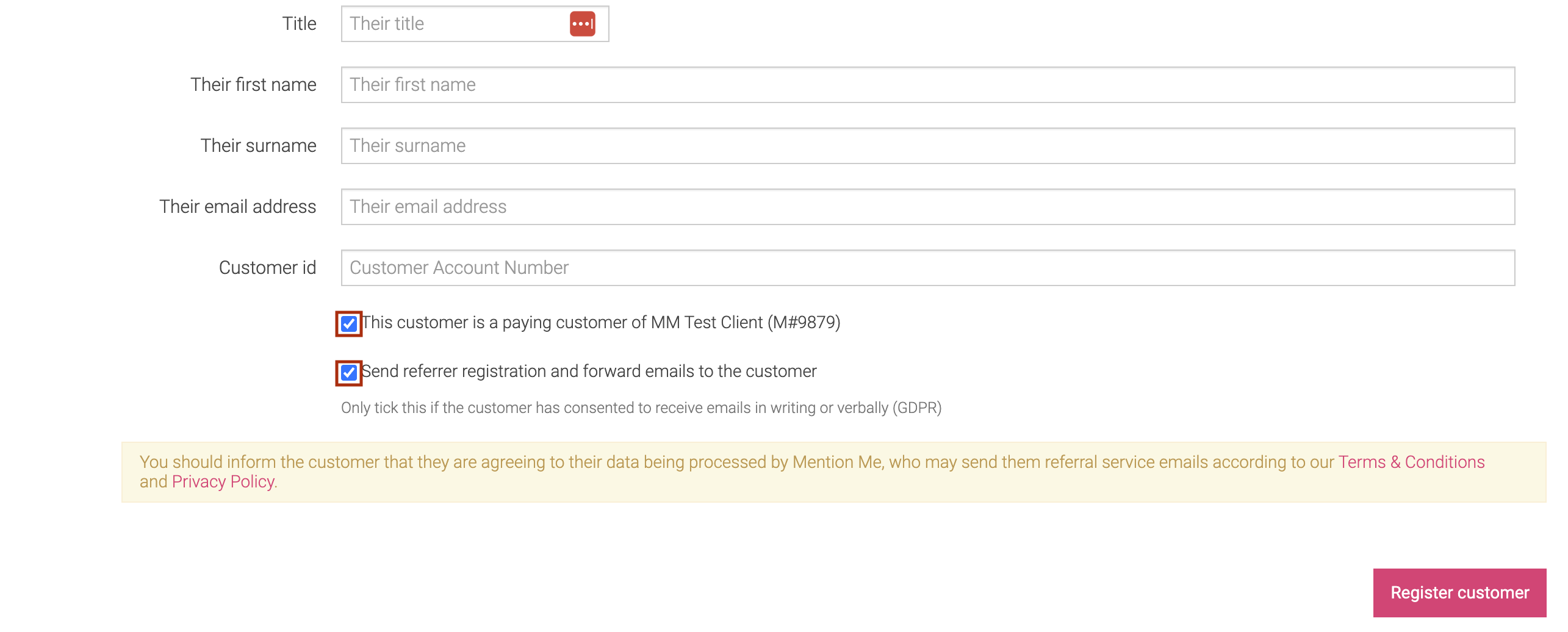
Task: Click the GDPR consent hint text
Action: pos(641,408)
